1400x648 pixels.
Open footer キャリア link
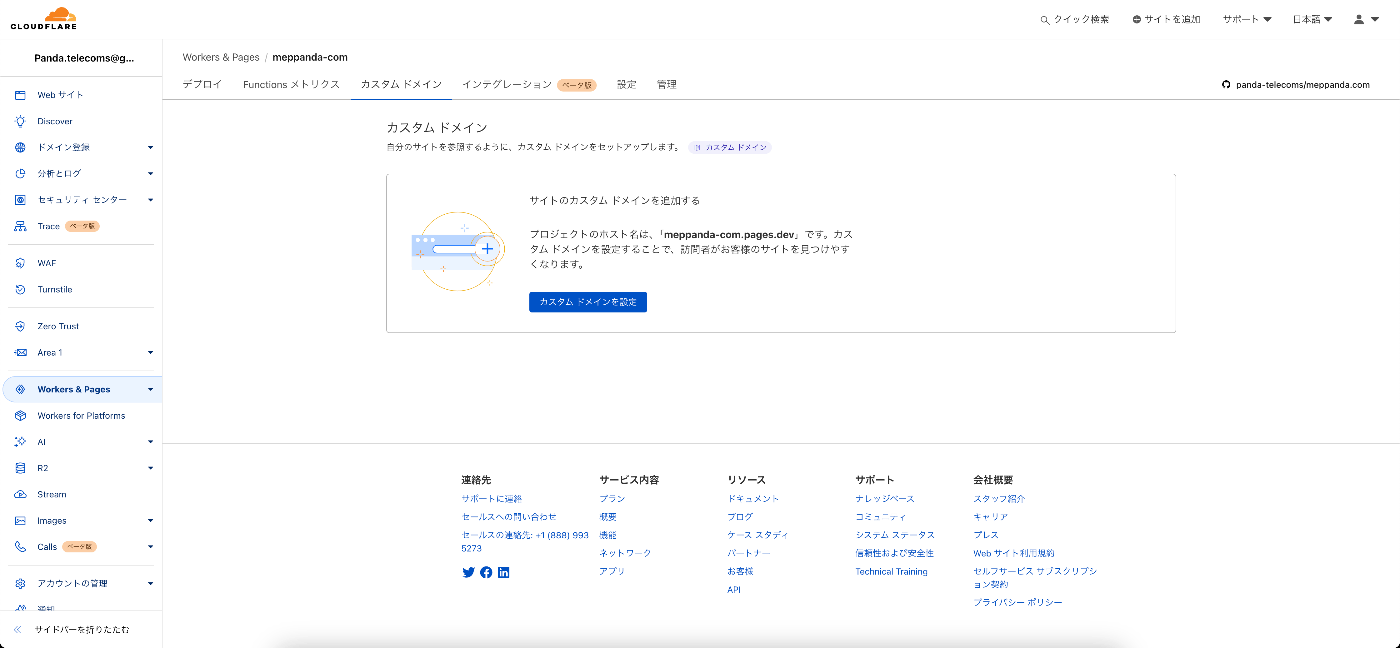coord(991,517)
